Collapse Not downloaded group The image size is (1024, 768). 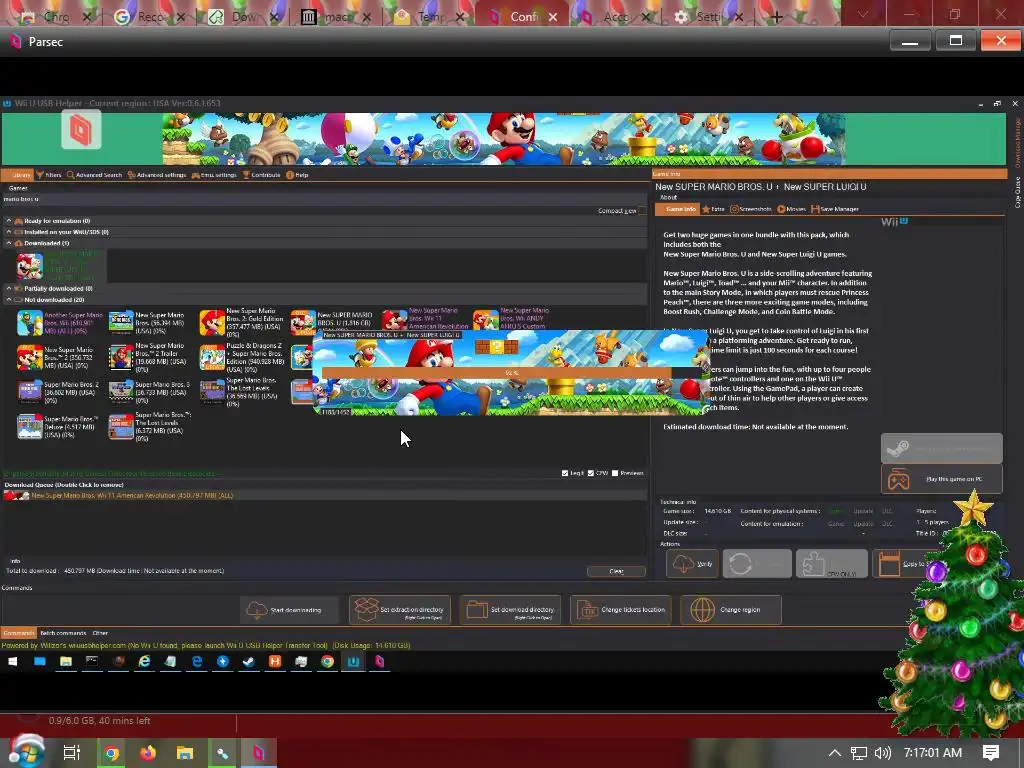tap(9, 300)
